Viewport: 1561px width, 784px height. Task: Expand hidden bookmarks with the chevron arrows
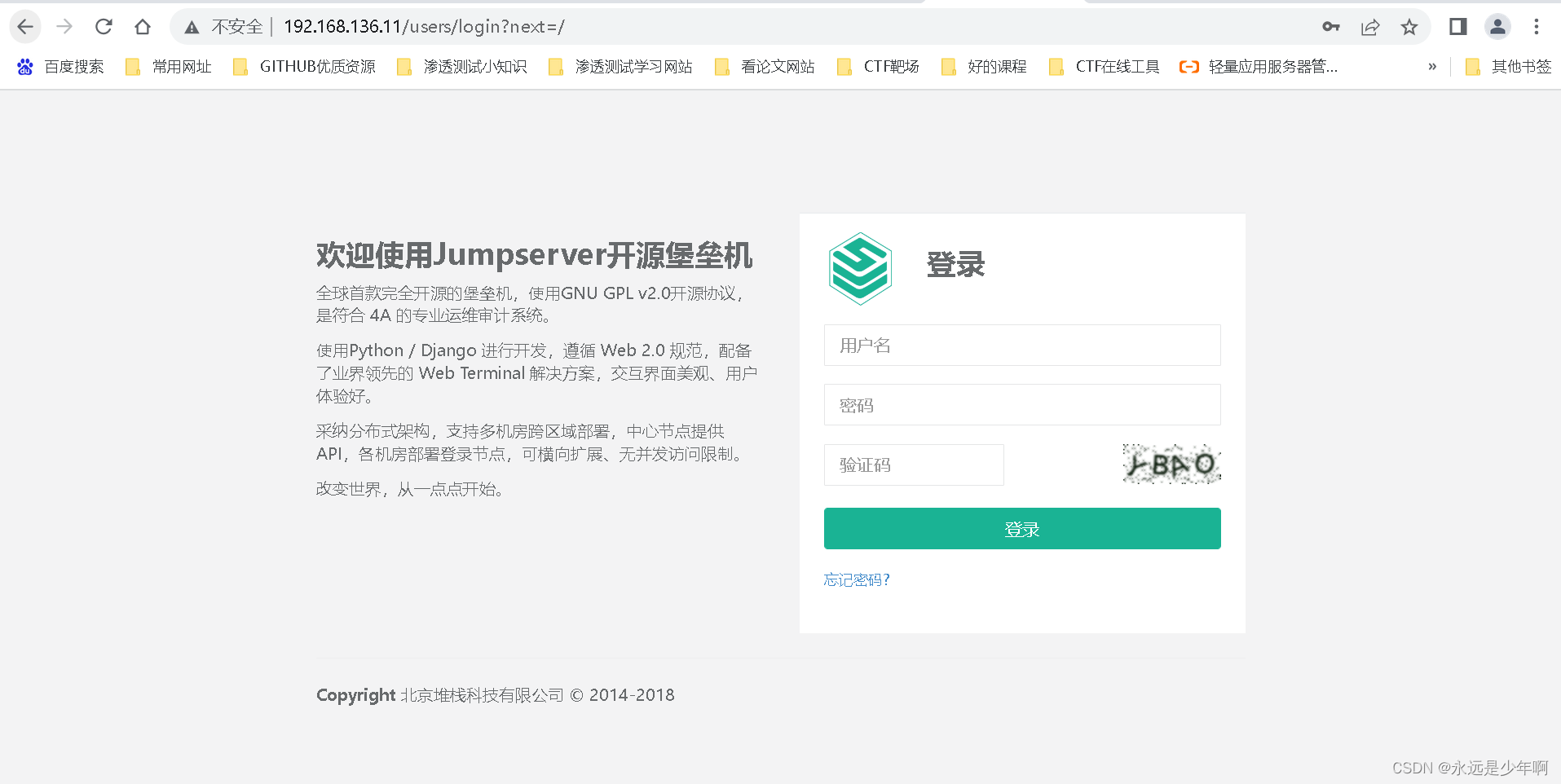pyautogui.click(x=1432, y=67)
